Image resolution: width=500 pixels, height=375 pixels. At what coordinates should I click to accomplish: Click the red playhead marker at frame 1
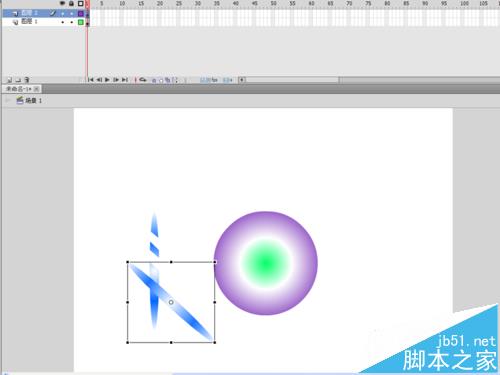[x=87, y=3]
